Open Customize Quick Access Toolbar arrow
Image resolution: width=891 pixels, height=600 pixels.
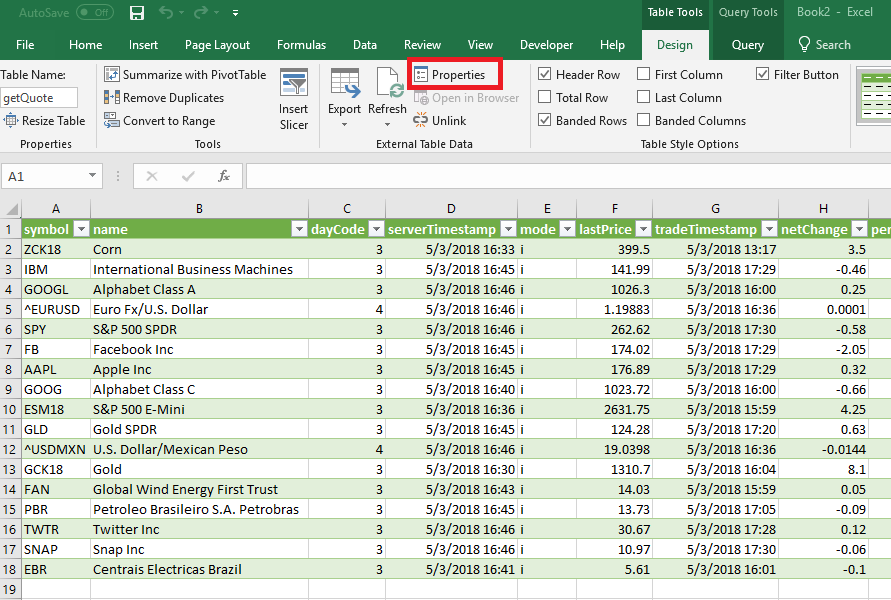pyautogui.click(x=235, y=12)
